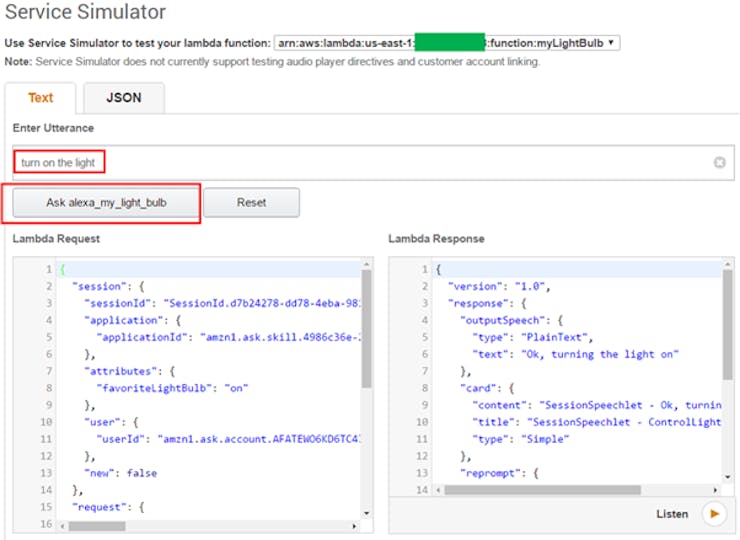Viewport: 740px width, 540px height.
Task: Play the Listen audio response
Action: point(714,514)
